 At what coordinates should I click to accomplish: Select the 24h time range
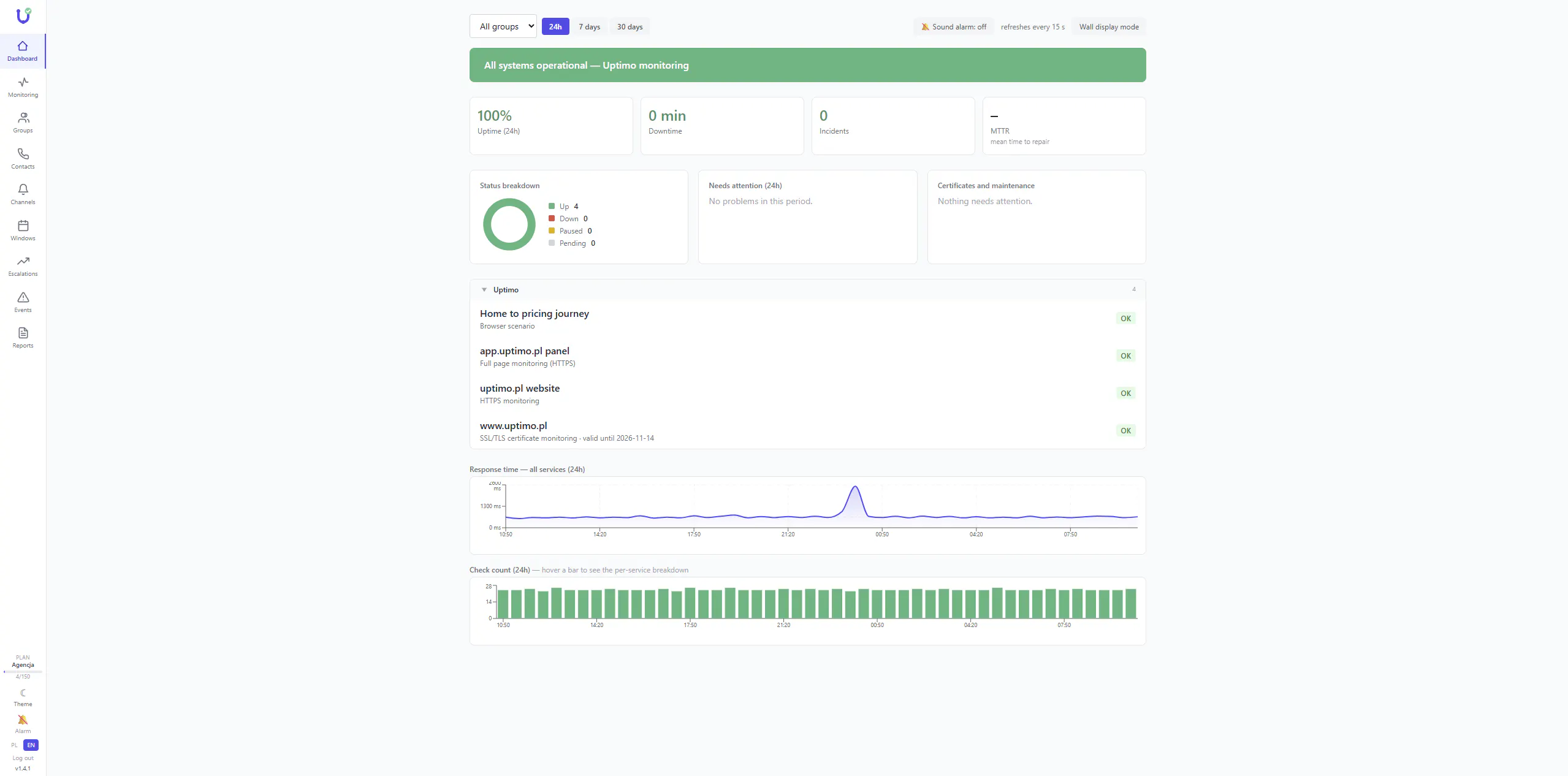(555, 27)
